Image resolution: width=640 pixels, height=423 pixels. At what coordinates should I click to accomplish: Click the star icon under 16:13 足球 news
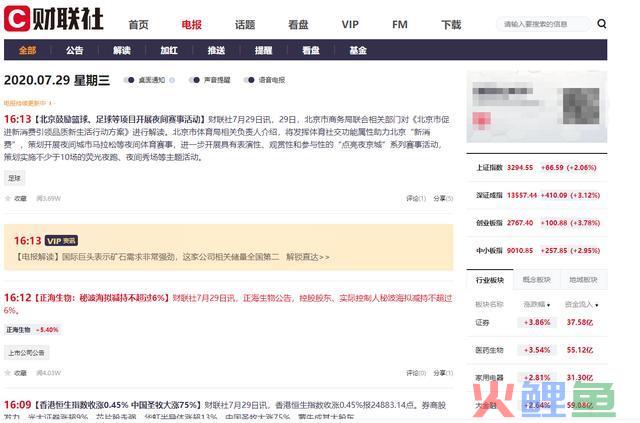7,198
